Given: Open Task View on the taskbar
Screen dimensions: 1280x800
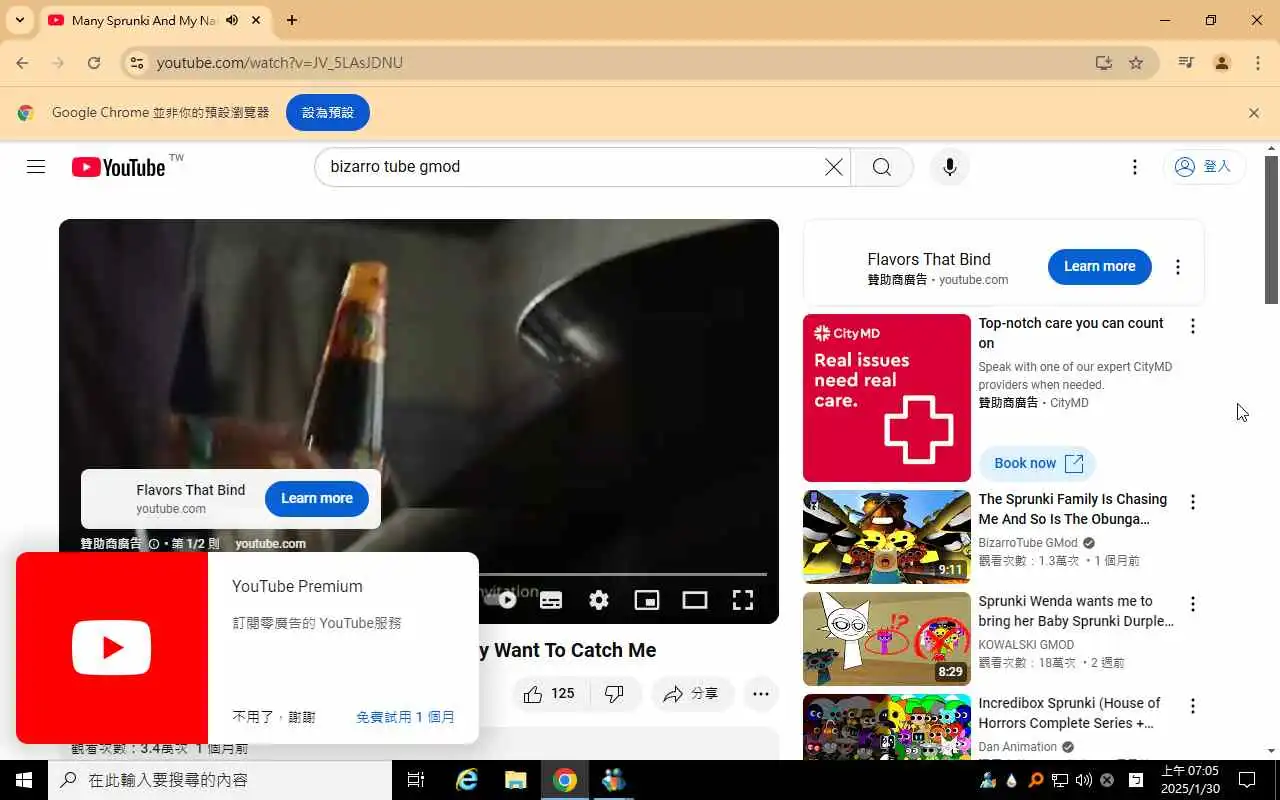Looking at the screenshot, I should (416, 780).
